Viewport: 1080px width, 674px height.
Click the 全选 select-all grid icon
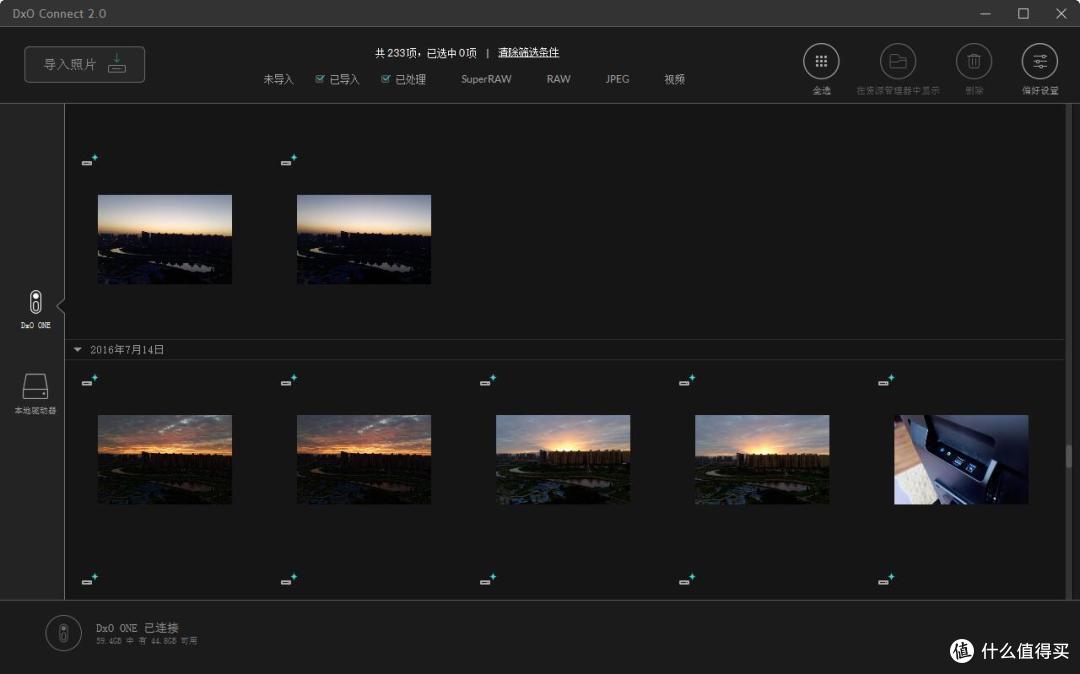point(821,61)
